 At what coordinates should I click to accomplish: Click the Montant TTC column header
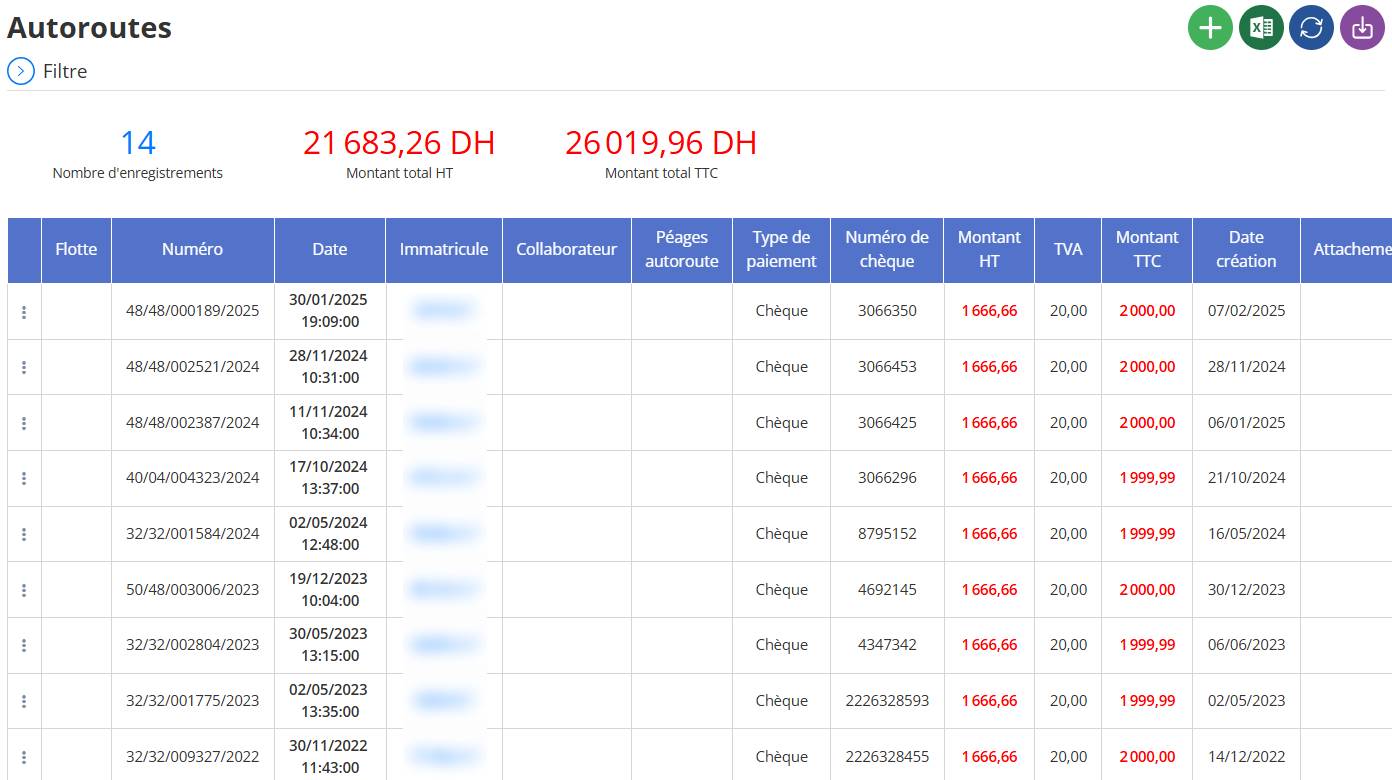click(x=1147, y=250)
